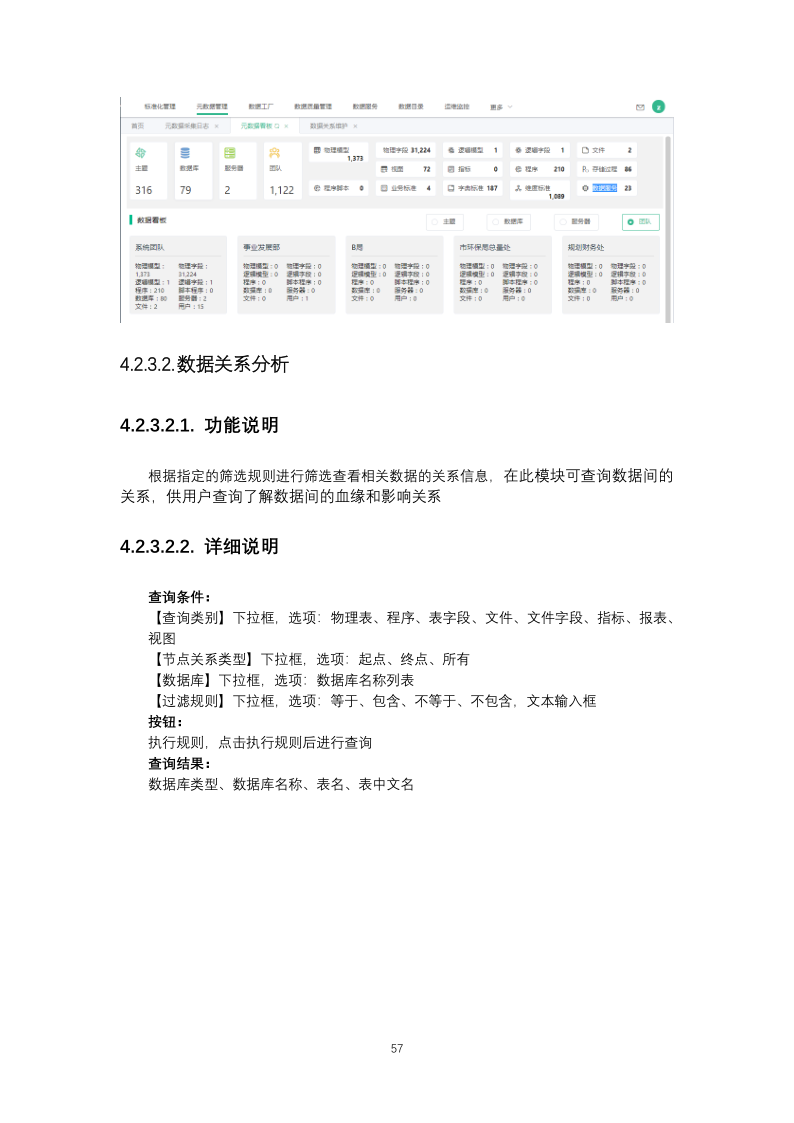Open the 元数据管理 menu
The width and height of the screenshot is (794, 1123).
212,106
